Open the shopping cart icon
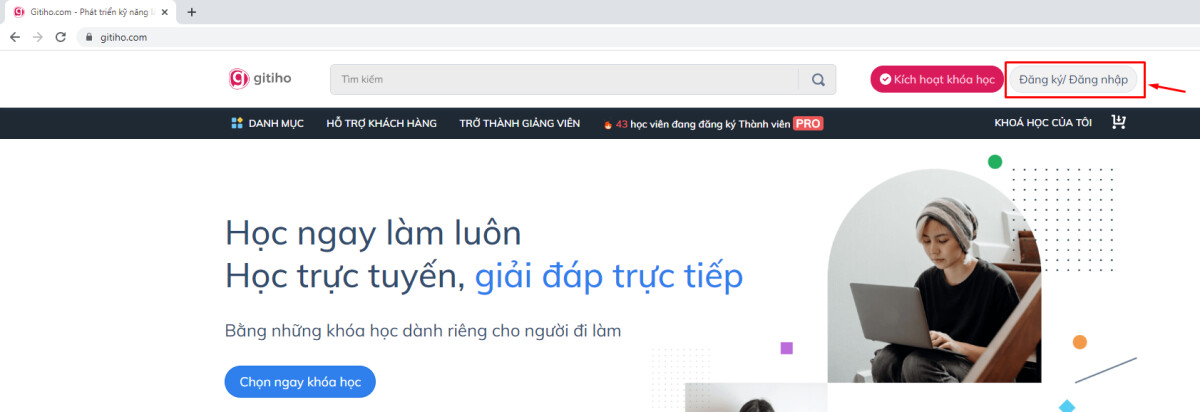This screenshot has width=1200, height=412. point(1118,123)
